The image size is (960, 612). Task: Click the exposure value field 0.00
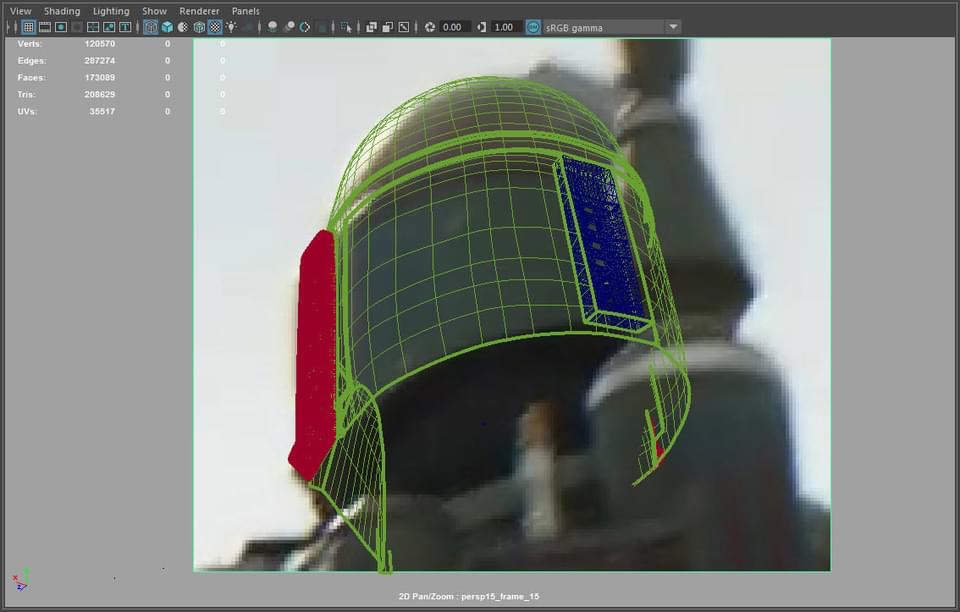click(454, 27)
